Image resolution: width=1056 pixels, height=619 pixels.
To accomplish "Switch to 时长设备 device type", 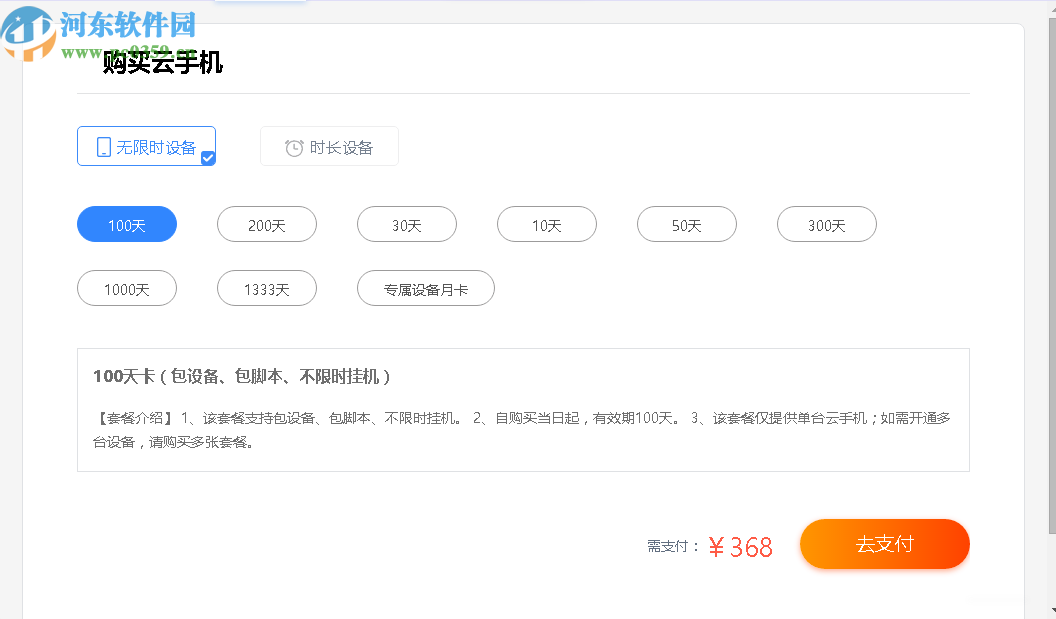I will (329, 146).
